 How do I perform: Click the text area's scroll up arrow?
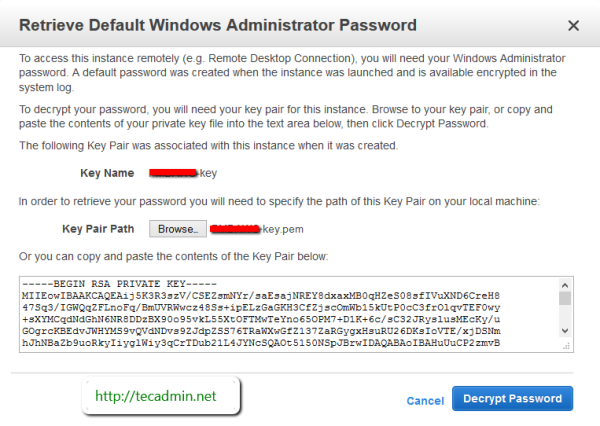coord(565,284)
